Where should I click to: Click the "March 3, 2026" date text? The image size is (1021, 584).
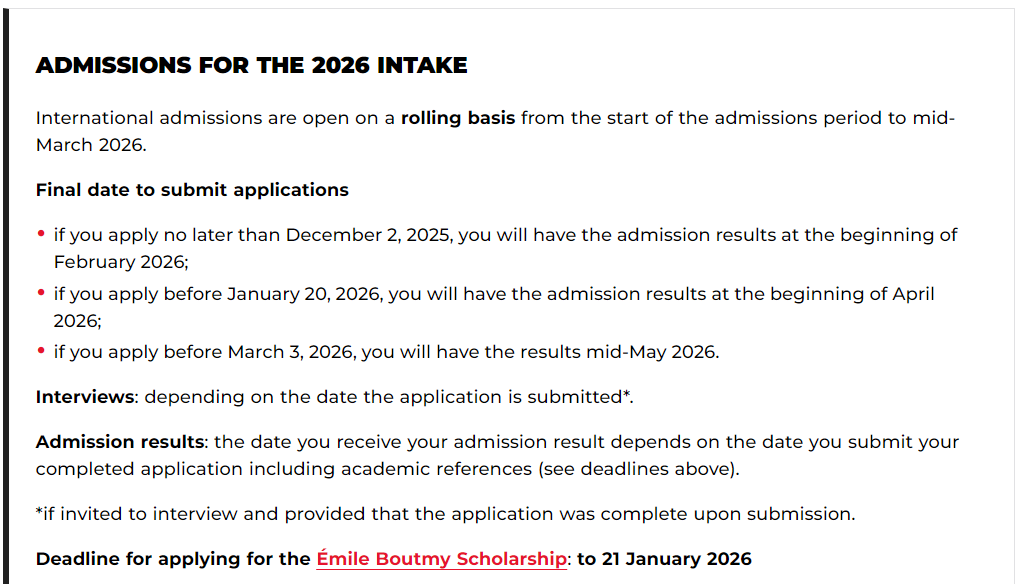[292, 352]
